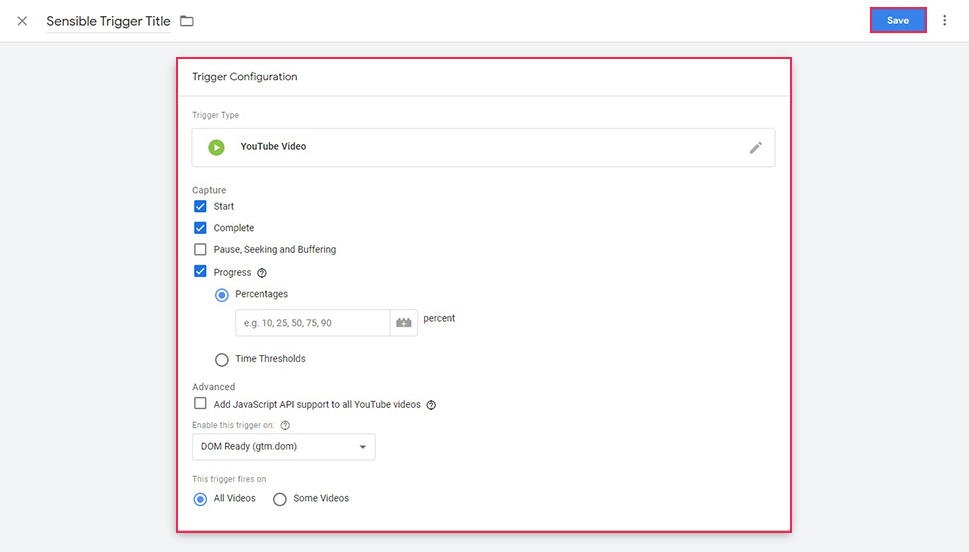Choose the Some Videos radio button
This screenshot has height=552, width=969.
280,499
